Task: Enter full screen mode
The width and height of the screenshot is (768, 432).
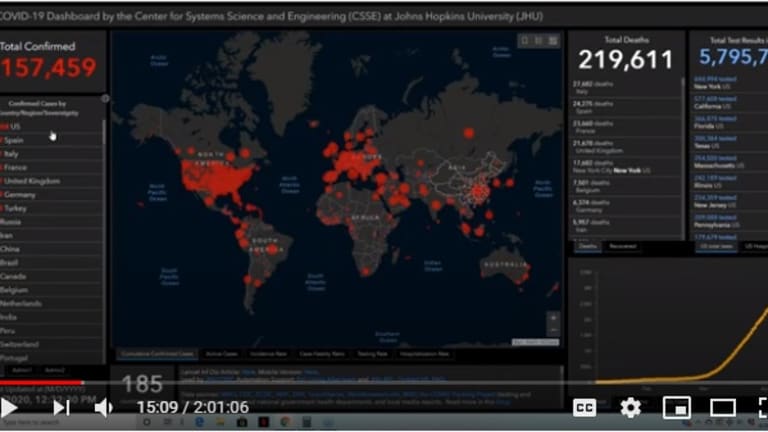Action: tap(763, 408)
